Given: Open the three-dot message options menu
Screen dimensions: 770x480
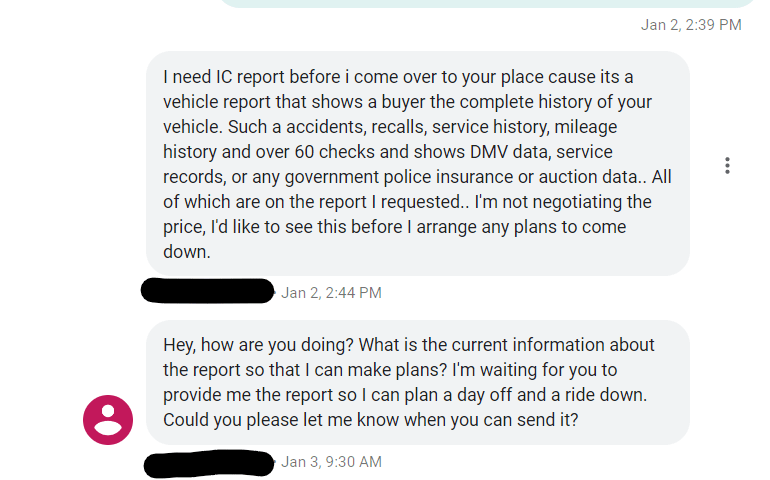Looking at the screenshot, I should pos(728,165).
